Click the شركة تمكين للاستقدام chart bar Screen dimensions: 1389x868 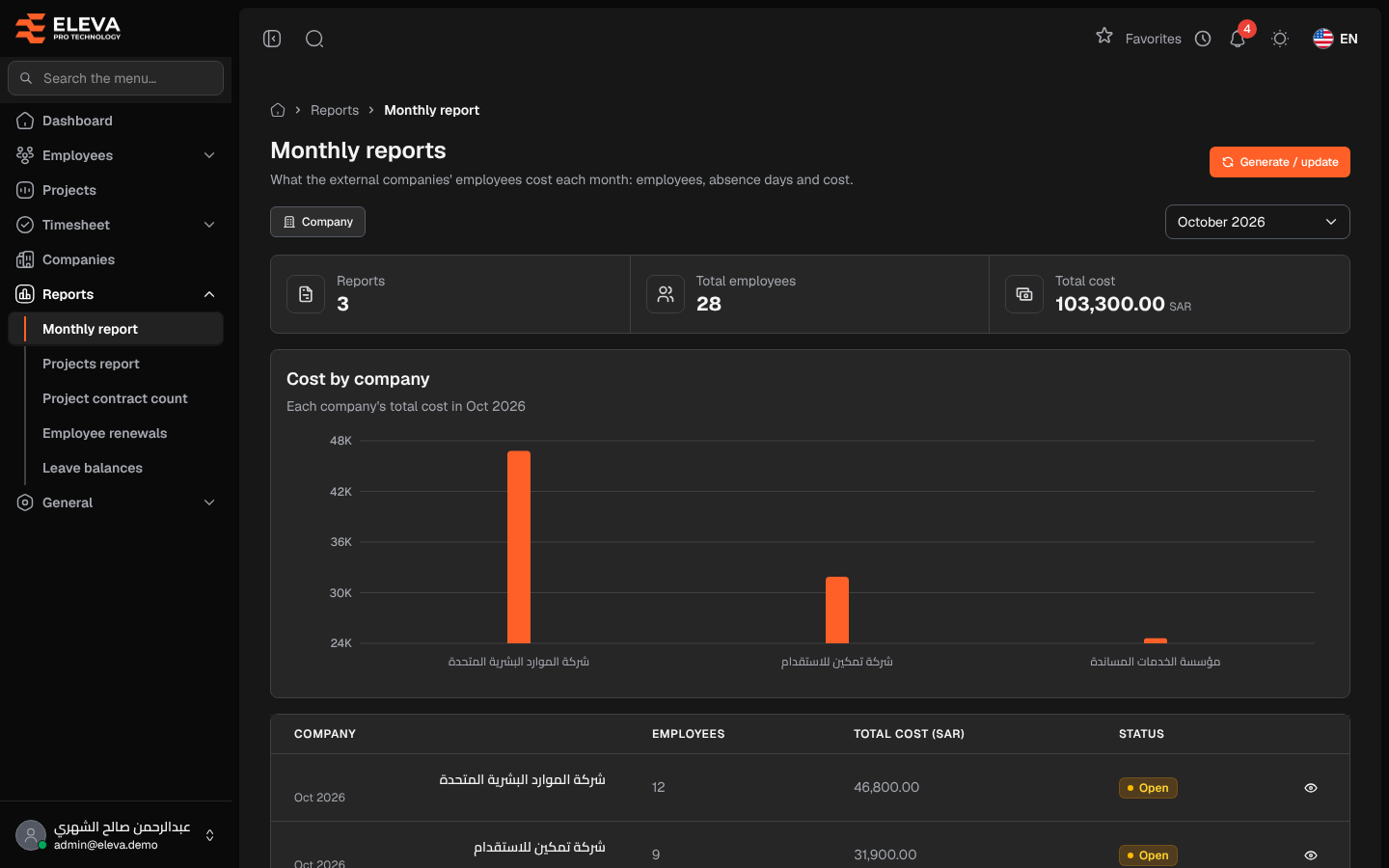point(837,610)
